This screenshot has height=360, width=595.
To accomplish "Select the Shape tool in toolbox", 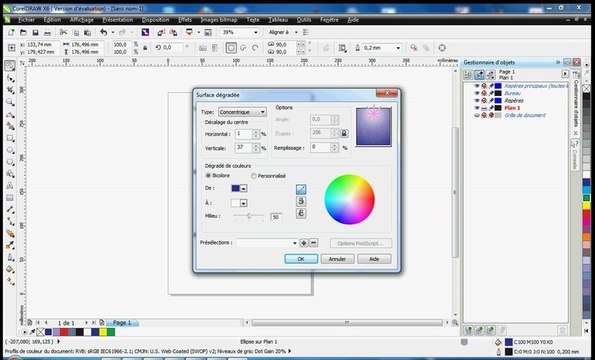I will [x=10, y=78].
